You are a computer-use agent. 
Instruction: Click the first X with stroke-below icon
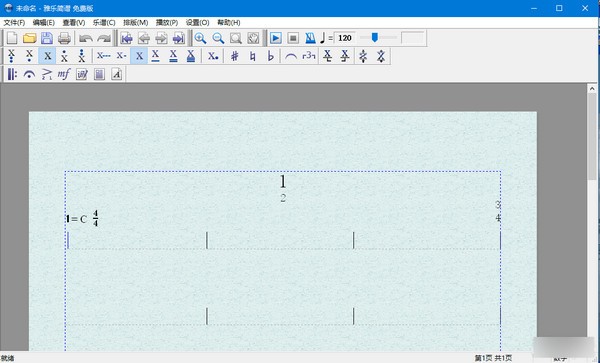point(328,56)
